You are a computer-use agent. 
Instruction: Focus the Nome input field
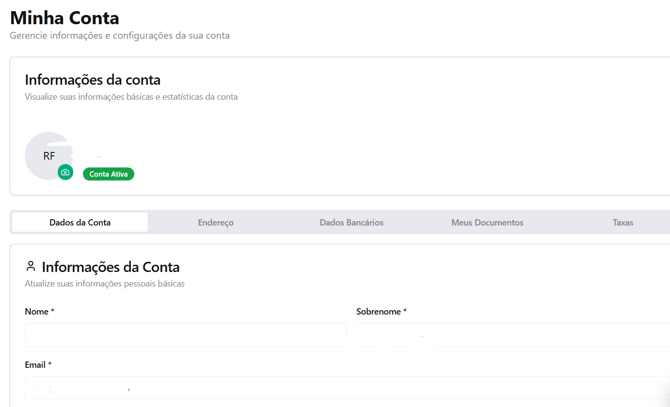185,335
